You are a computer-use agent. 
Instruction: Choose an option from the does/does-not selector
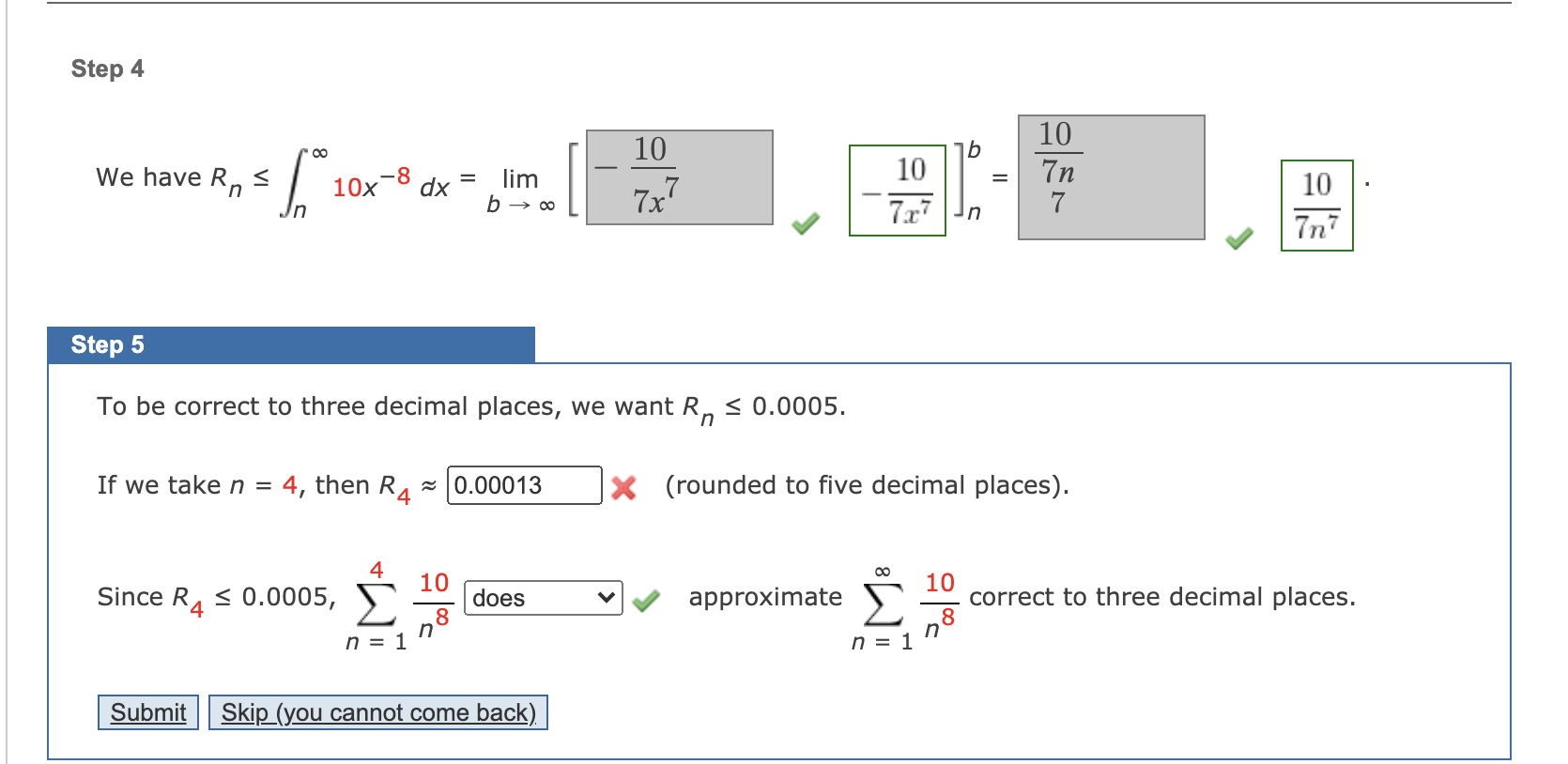(x=542, y=597)
